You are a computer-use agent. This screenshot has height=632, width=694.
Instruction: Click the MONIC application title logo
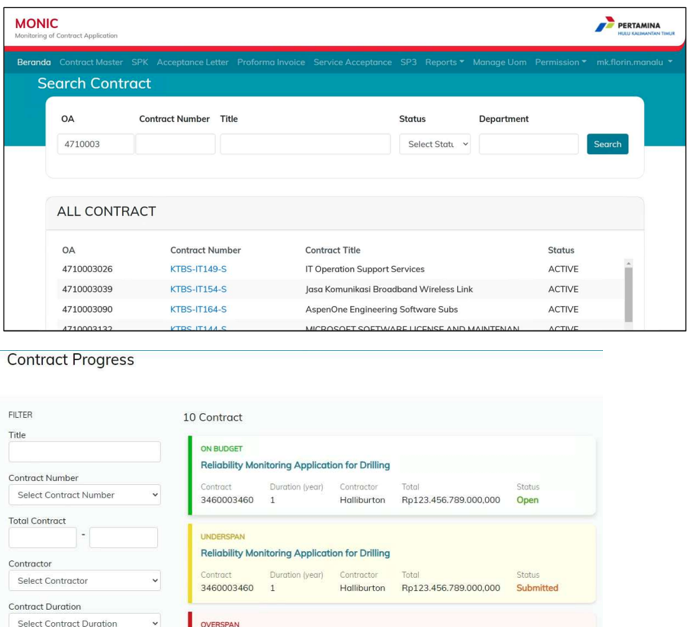[37, 23]
